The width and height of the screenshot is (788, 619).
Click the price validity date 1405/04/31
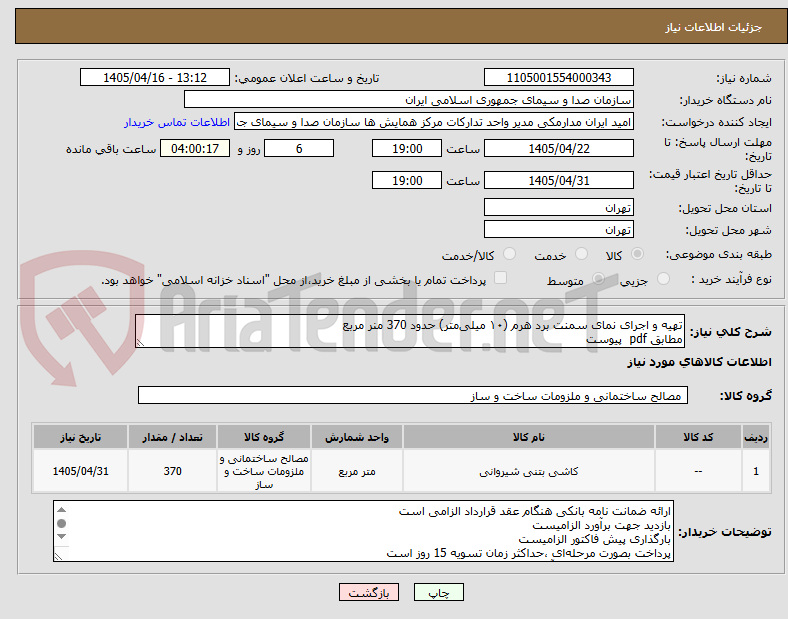coord(559,180)
